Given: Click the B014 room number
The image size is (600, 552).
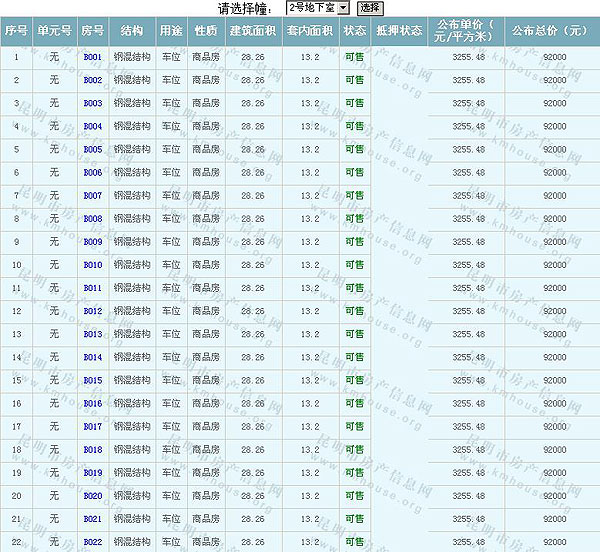Looking at the screenshot, I should click(92, 357).
